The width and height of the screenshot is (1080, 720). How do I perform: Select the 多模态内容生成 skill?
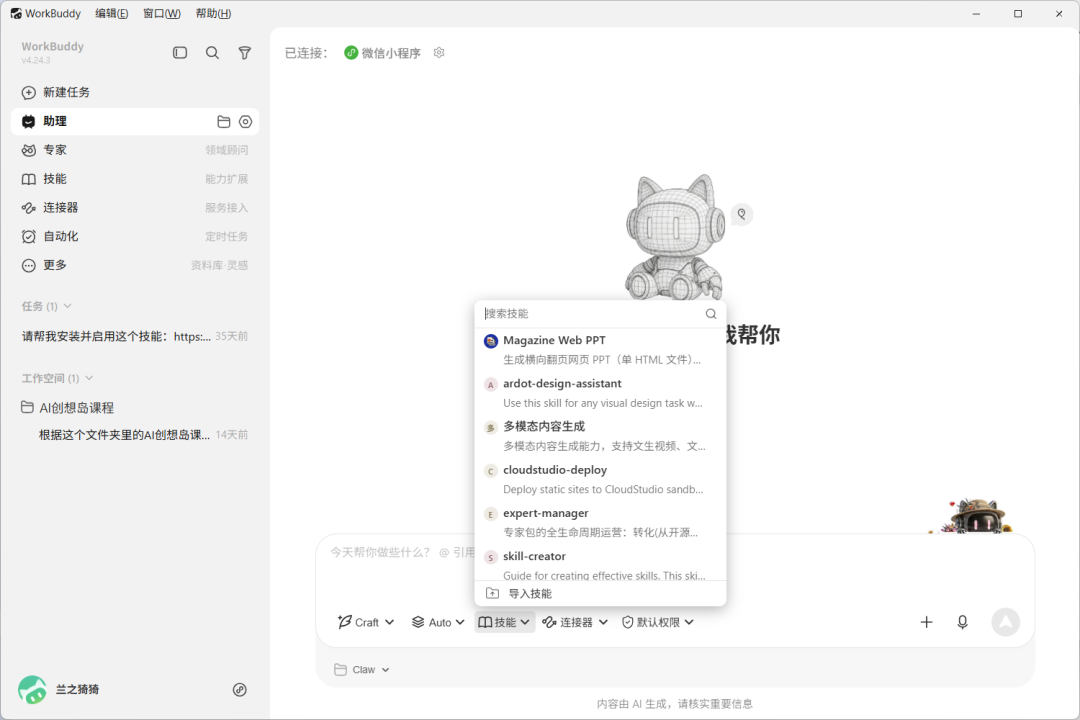[601, 436]
